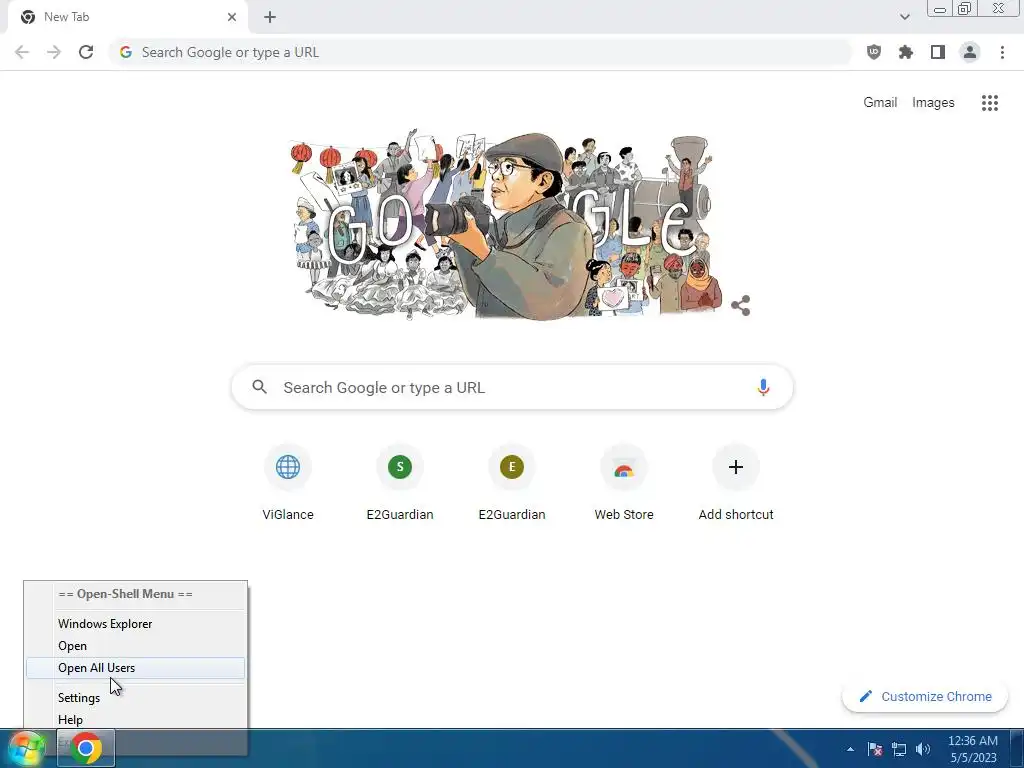The height and width of the screenshot is (768, 1024).
Task: Start voice search with microphone
Action: point(763,387)
